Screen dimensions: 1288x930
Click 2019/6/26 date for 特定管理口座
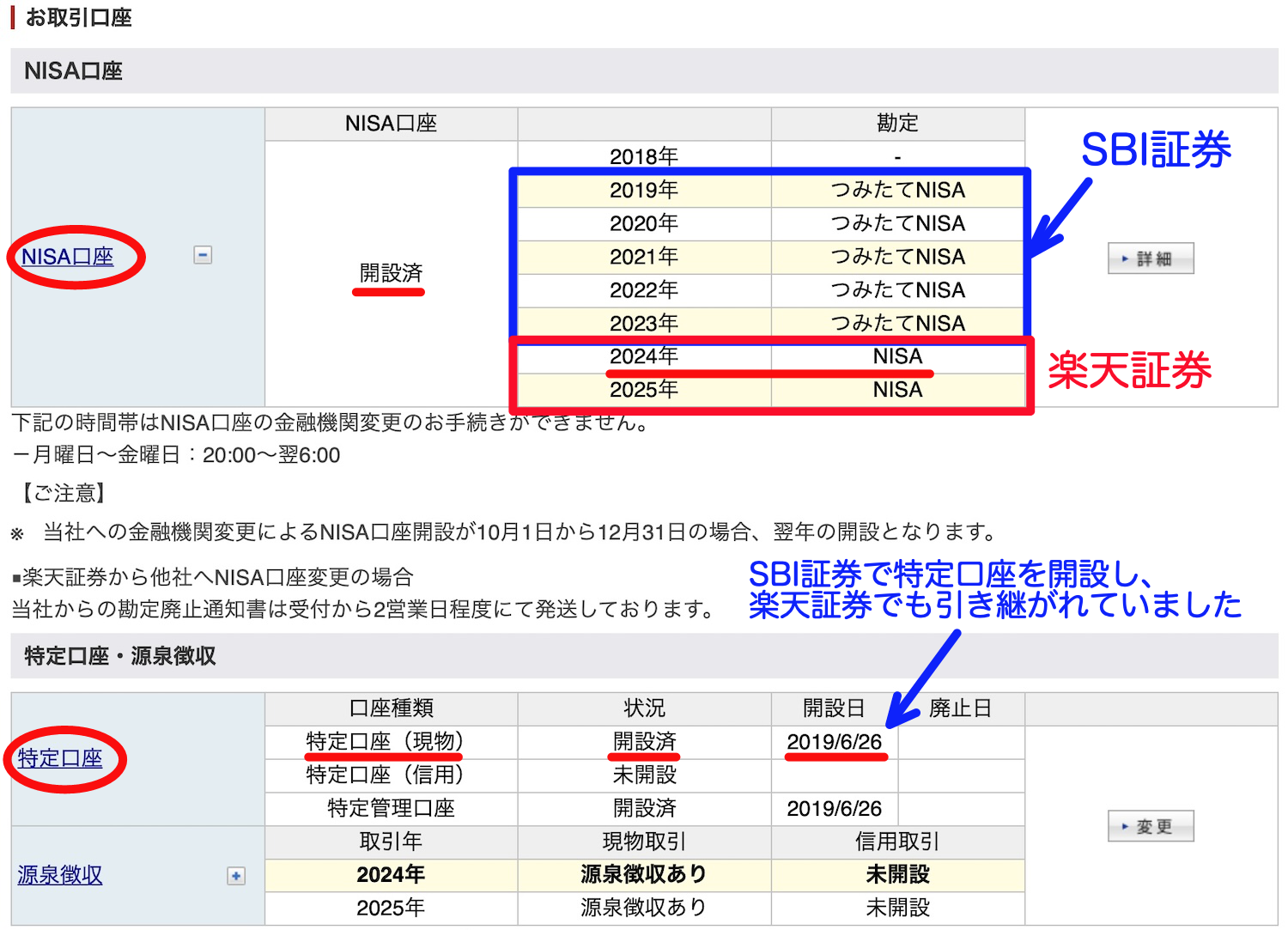coord(835,808)
